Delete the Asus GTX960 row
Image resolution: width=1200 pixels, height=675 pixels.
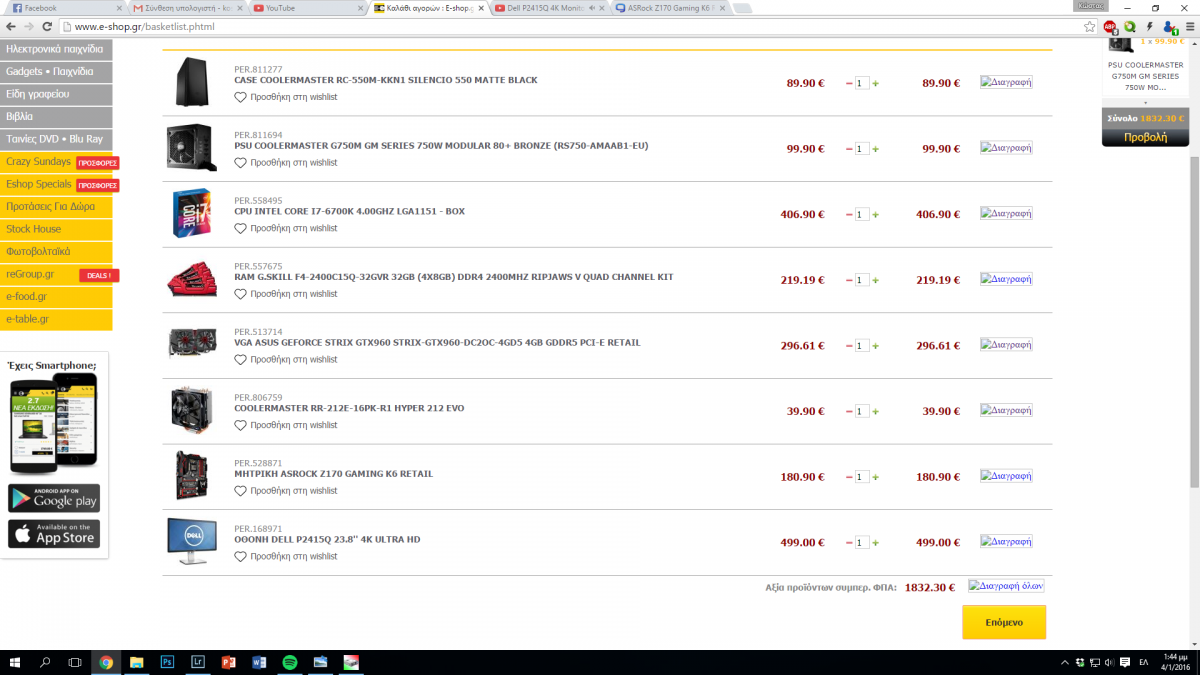pyautogui.click(x=1006, y=344)
